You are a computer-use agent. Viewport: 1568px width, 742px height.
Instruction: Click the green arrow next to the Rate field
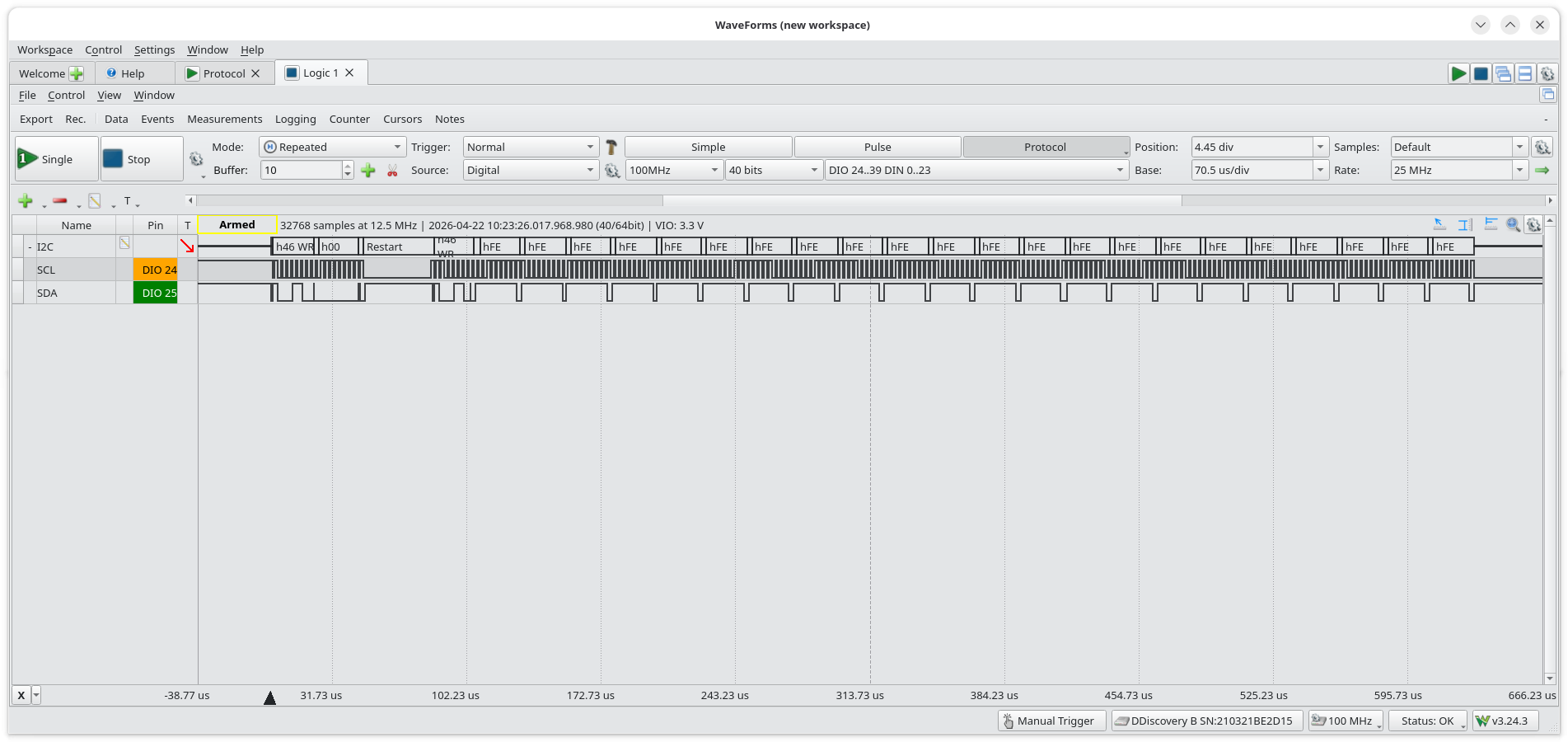[x=1542, y=170]
